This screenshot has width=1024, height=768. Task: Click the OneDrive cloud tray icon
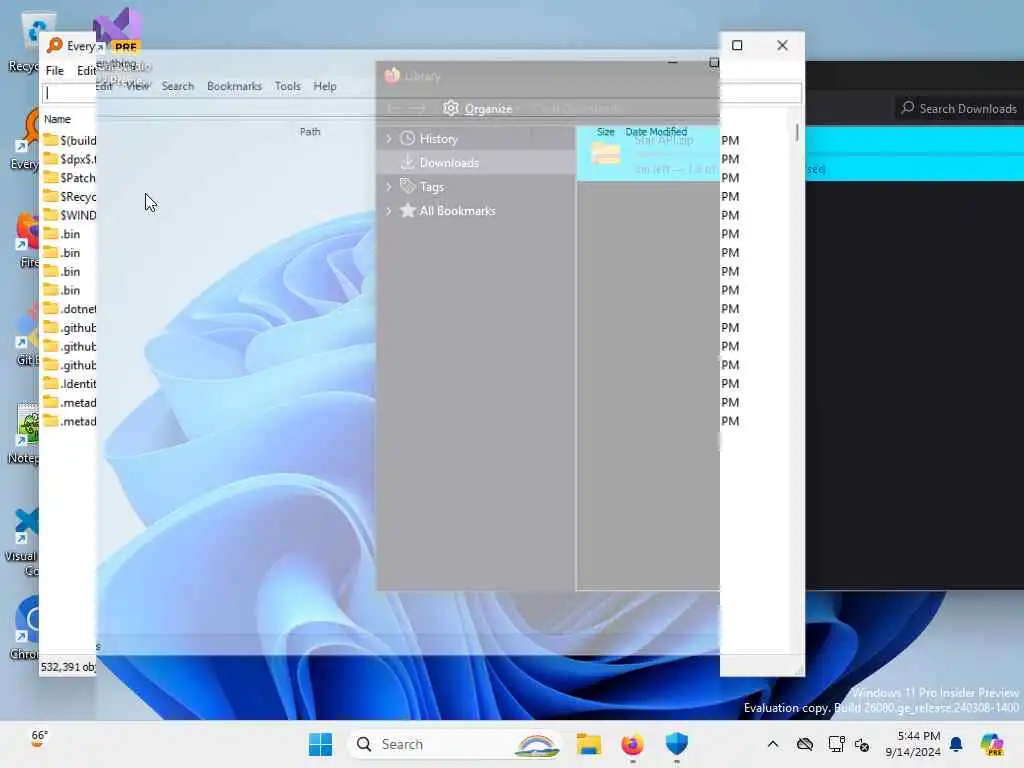[x=805, y=744]
